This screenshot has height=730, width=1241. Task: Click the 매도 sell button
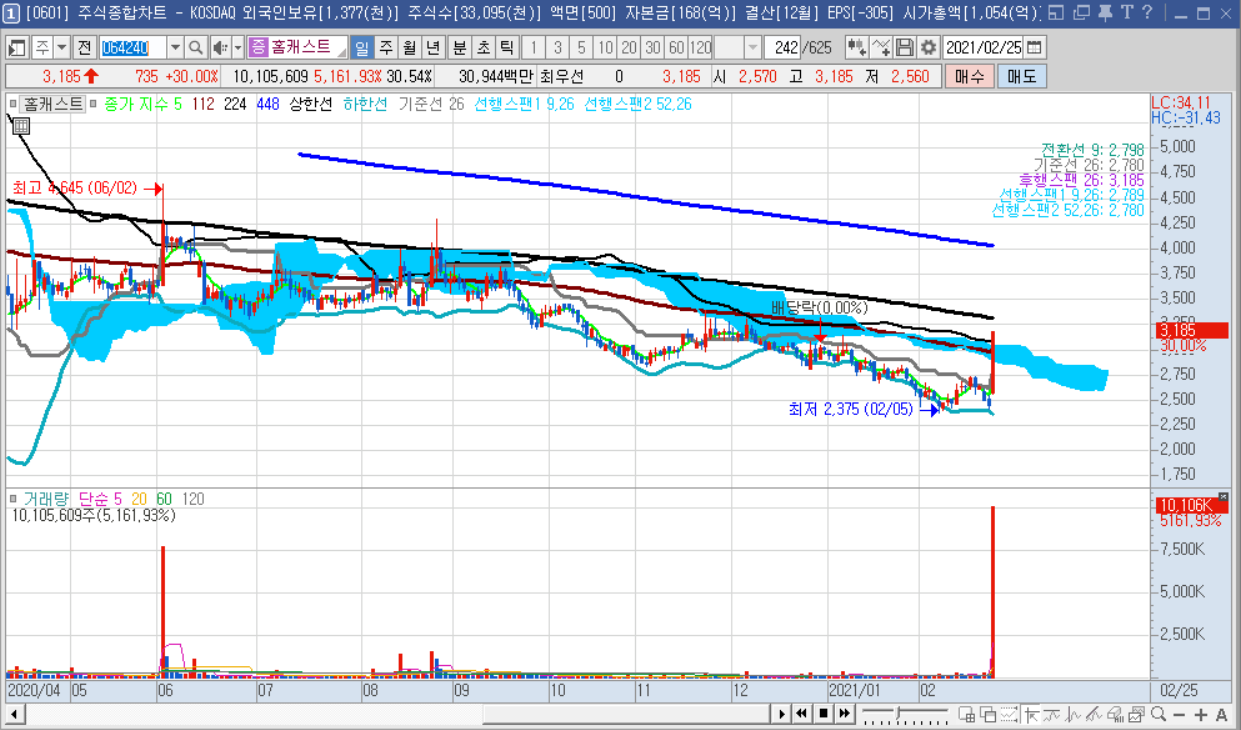coord(1021,77)
